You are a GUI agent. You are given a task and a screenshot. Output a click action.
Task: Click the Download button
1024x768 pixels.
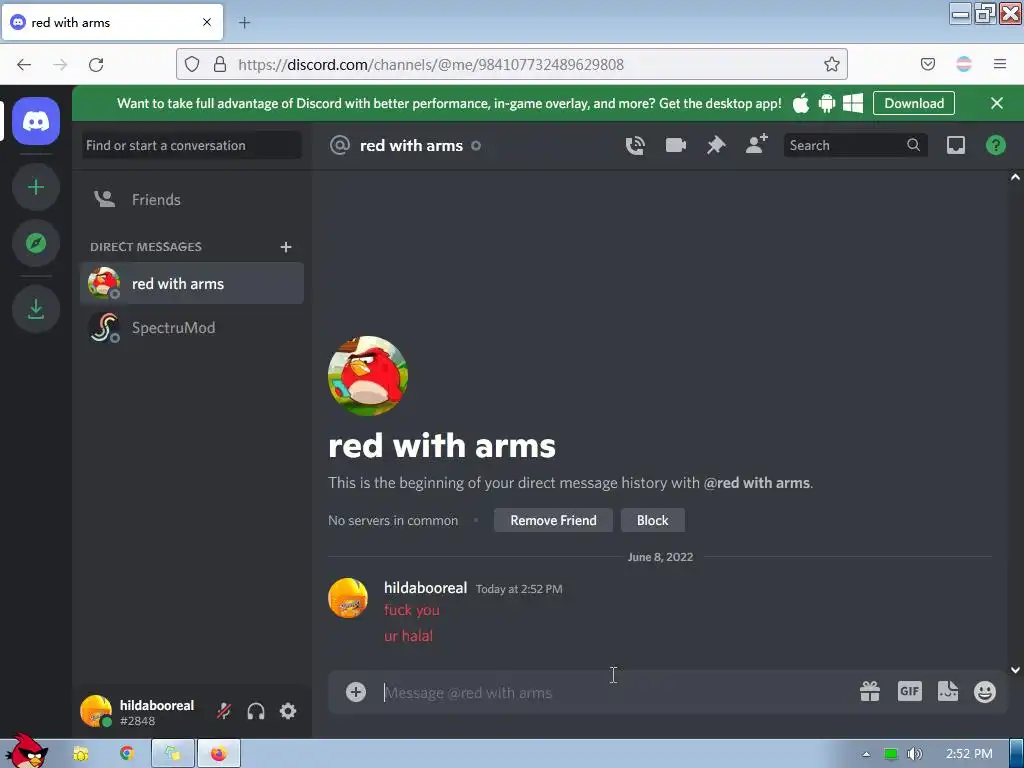tap(914, 103)
